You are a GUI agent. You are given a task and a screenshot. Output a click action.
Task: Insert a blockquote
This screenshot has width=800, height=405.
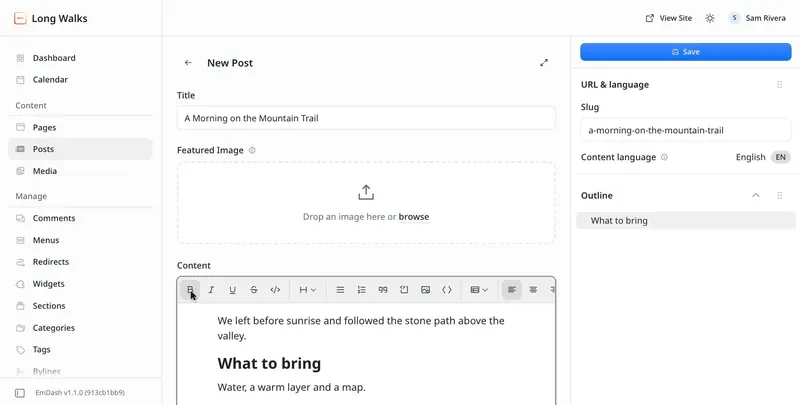pos(383,290)
